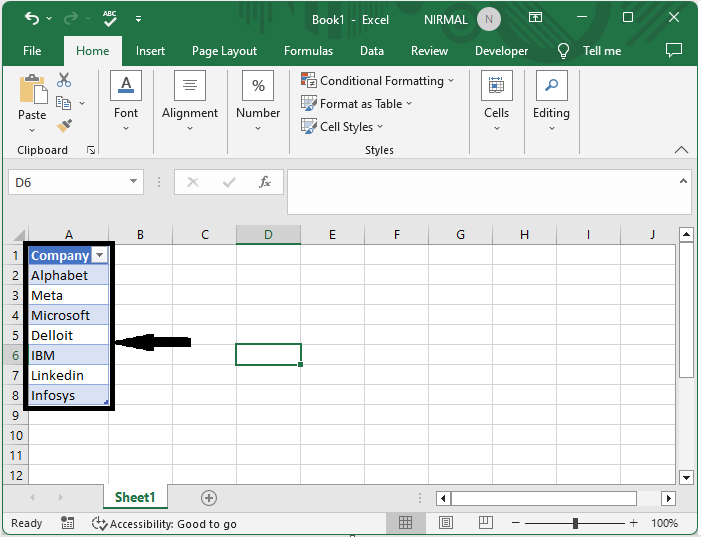Click the Cut scissors icon
The image size is (701, 537).
click(x=64, y=80)
